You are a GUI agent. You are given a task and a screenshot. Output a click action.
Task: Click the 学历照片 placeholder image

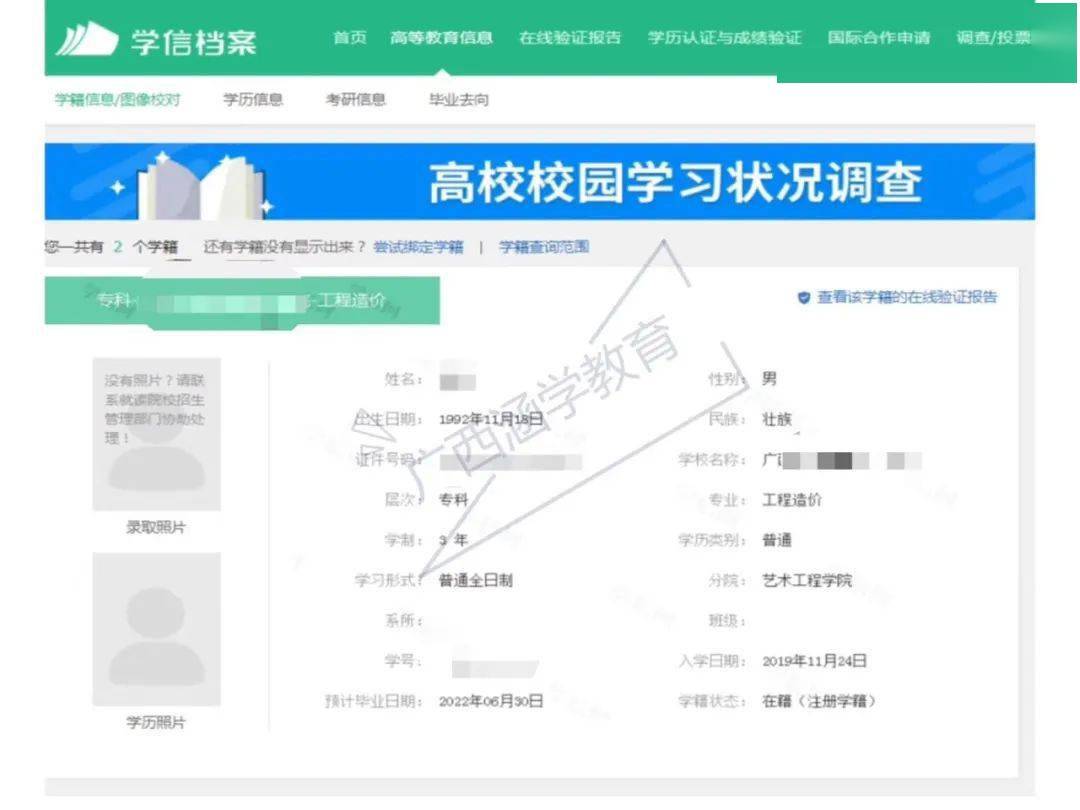(156, 628)
